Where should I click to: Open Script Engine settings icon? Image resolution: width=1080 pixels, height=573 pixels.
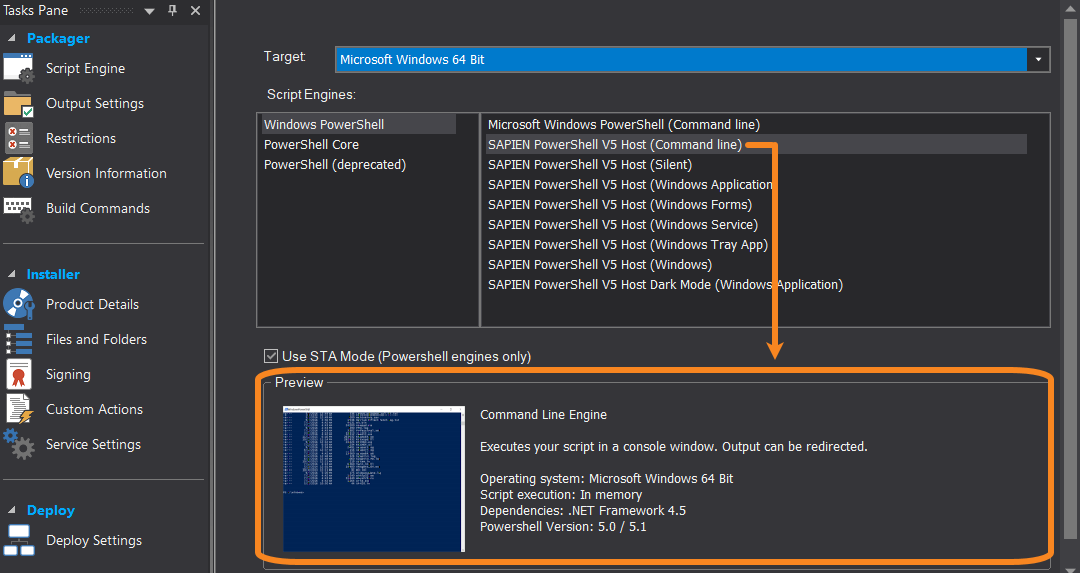[19, 68]
